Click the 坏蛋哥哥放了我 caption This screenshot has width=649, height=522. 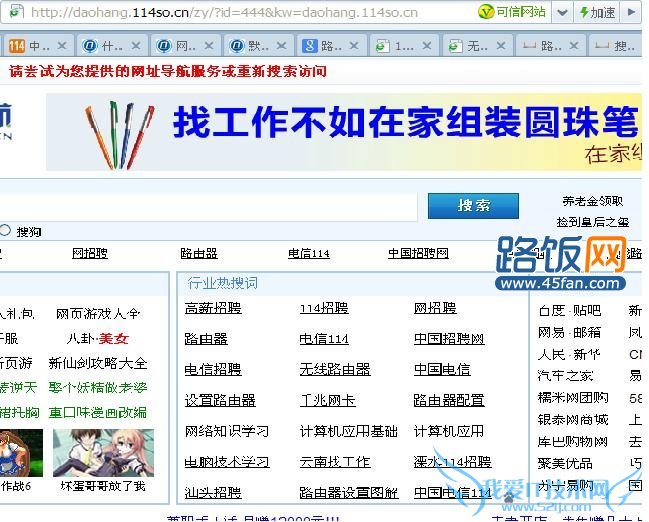tap(103, 486)
